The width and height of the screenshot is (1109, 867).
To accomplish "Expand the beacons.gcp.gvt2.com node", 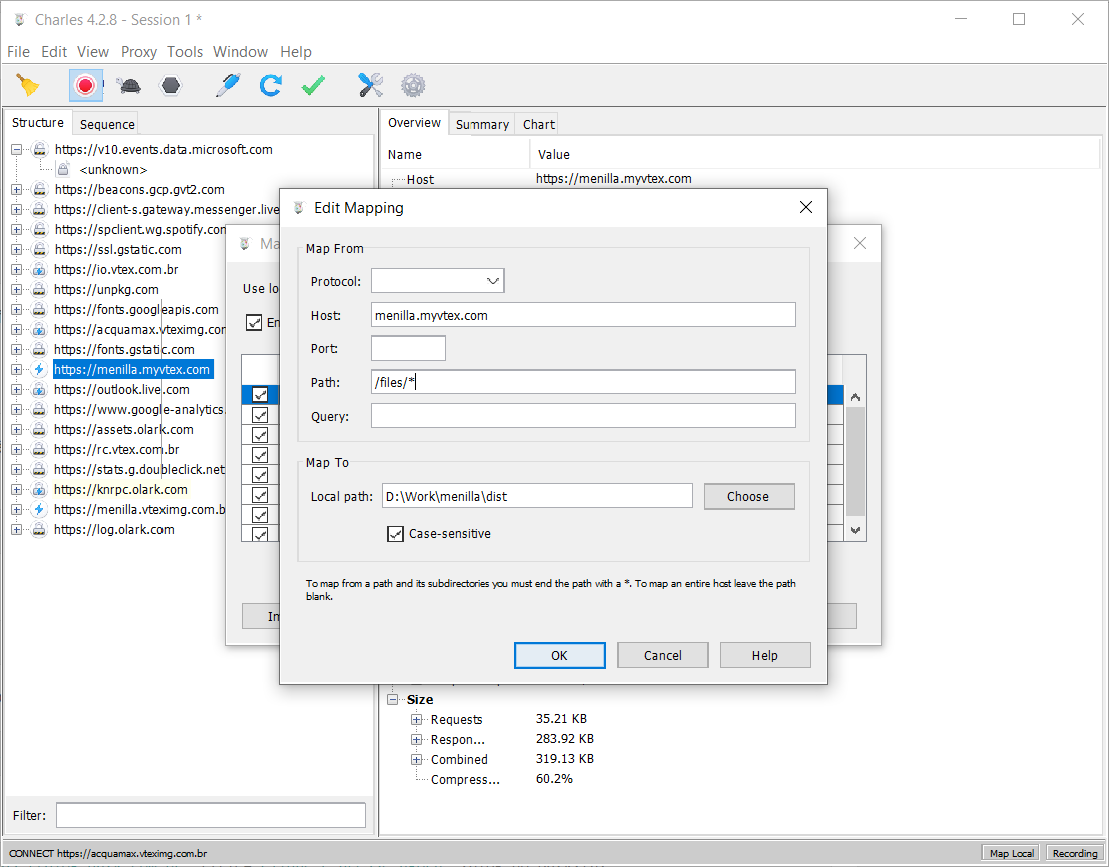I will click(16, 190).
